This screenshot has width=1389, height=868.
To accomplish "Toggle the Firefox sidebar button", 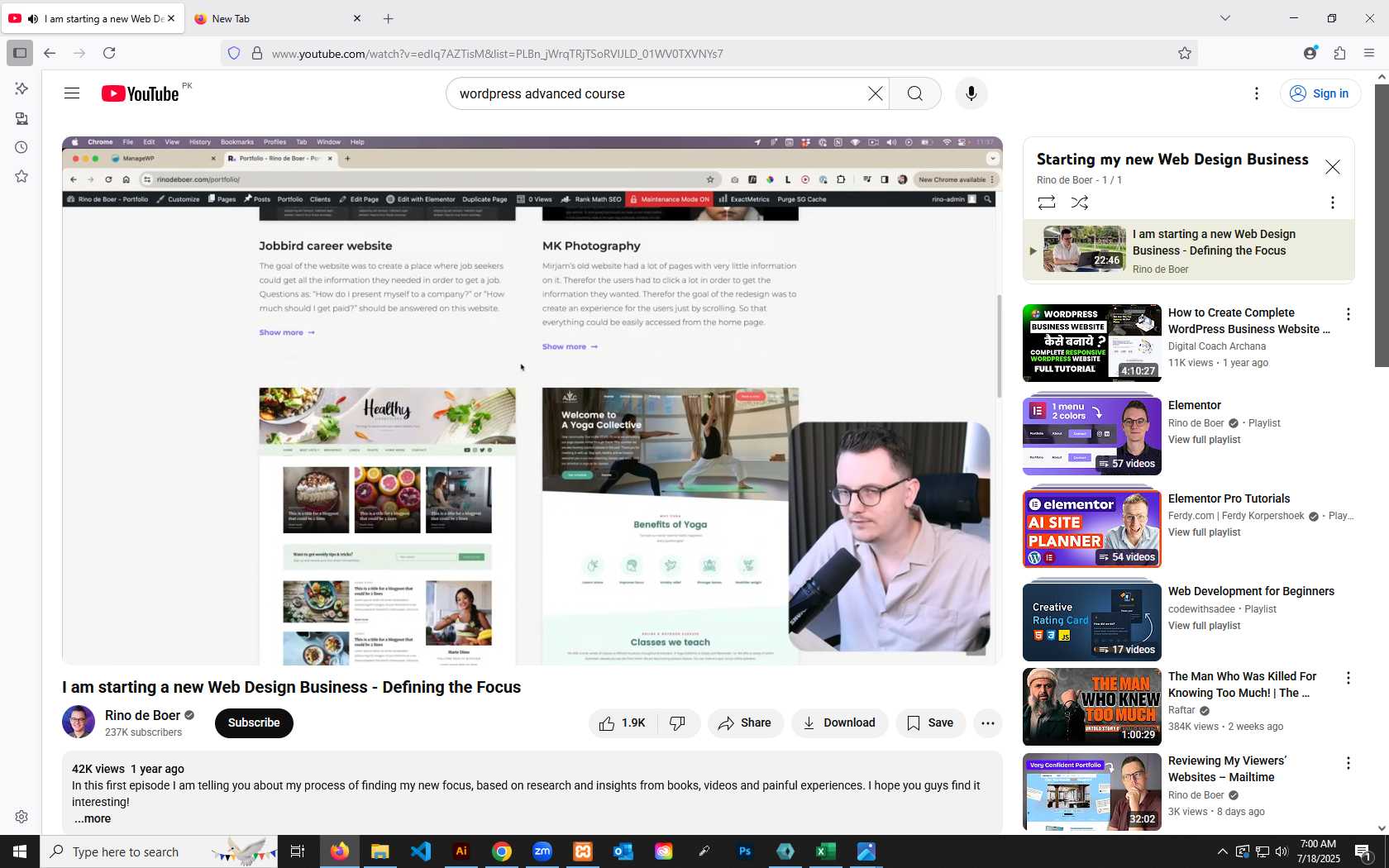I will [20, 53].
